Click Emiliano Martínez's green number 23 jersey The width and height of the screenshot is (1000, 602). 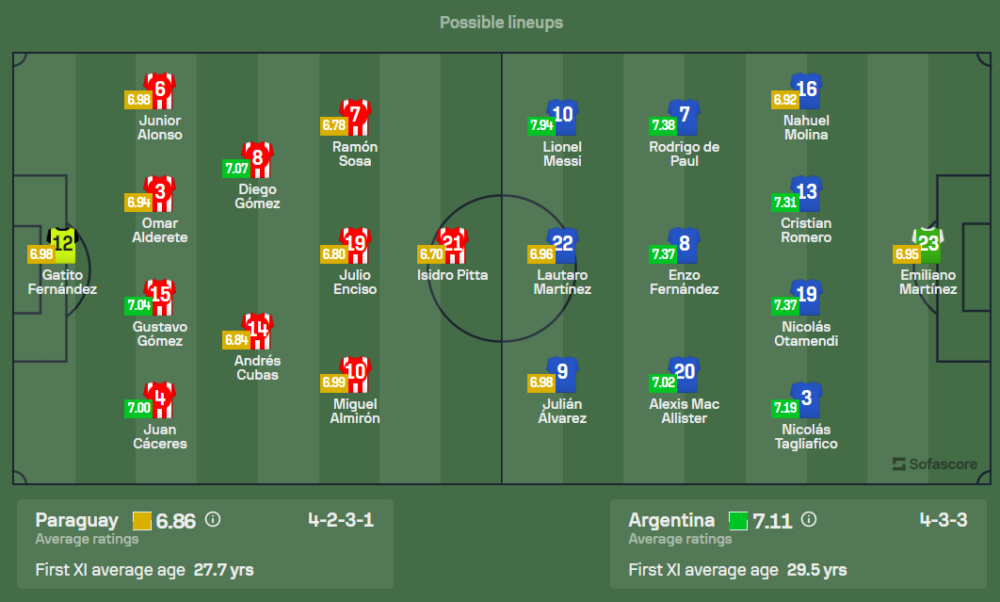(930, 243)
